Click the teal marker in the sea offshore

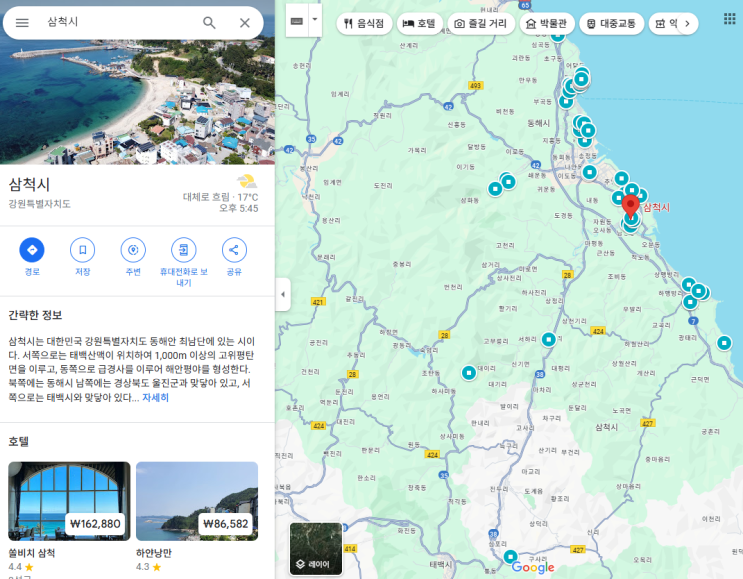pyautogui.click(x=724, y=343)
